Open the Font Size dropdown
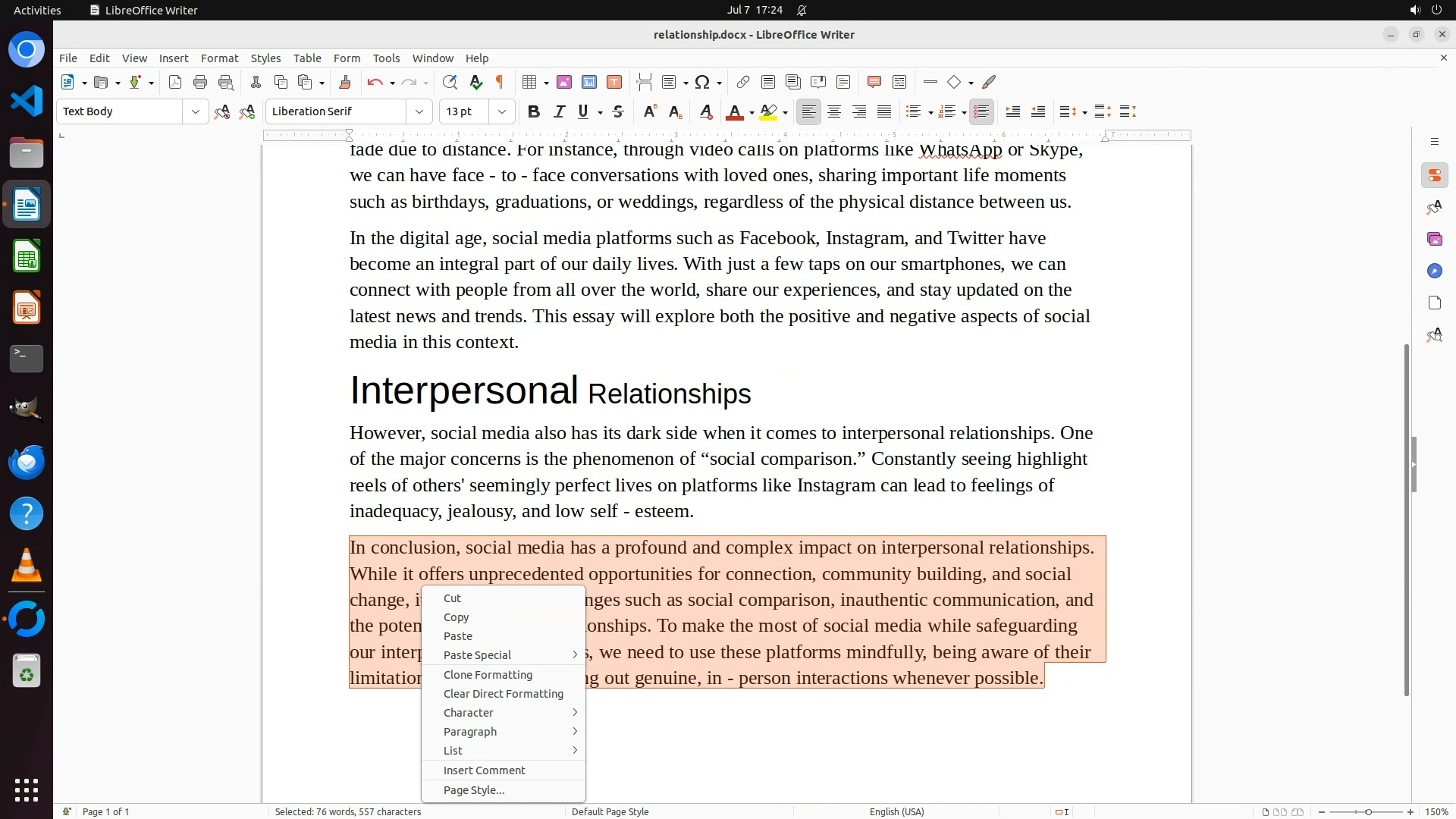 pos(501,112)
